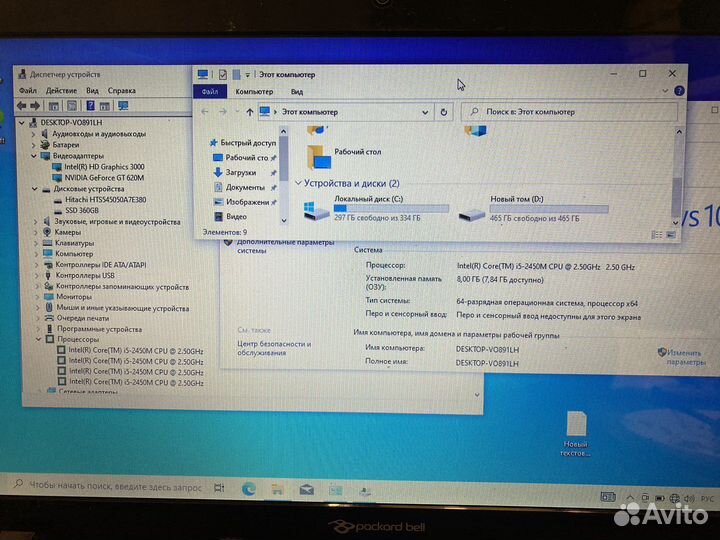Expand the Аудиовходы и аудиовыходы node
Screen dimensions: 720x540
tap(34, 134)
